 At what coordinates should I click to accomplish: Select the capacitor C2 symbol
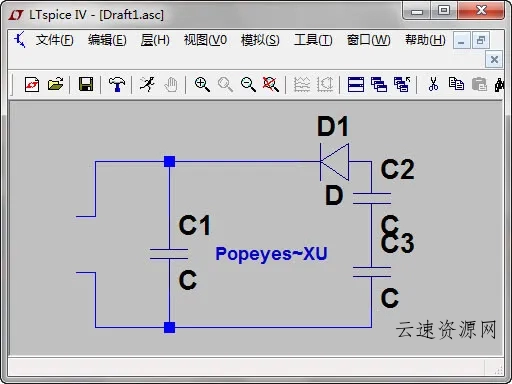[372, 198]
